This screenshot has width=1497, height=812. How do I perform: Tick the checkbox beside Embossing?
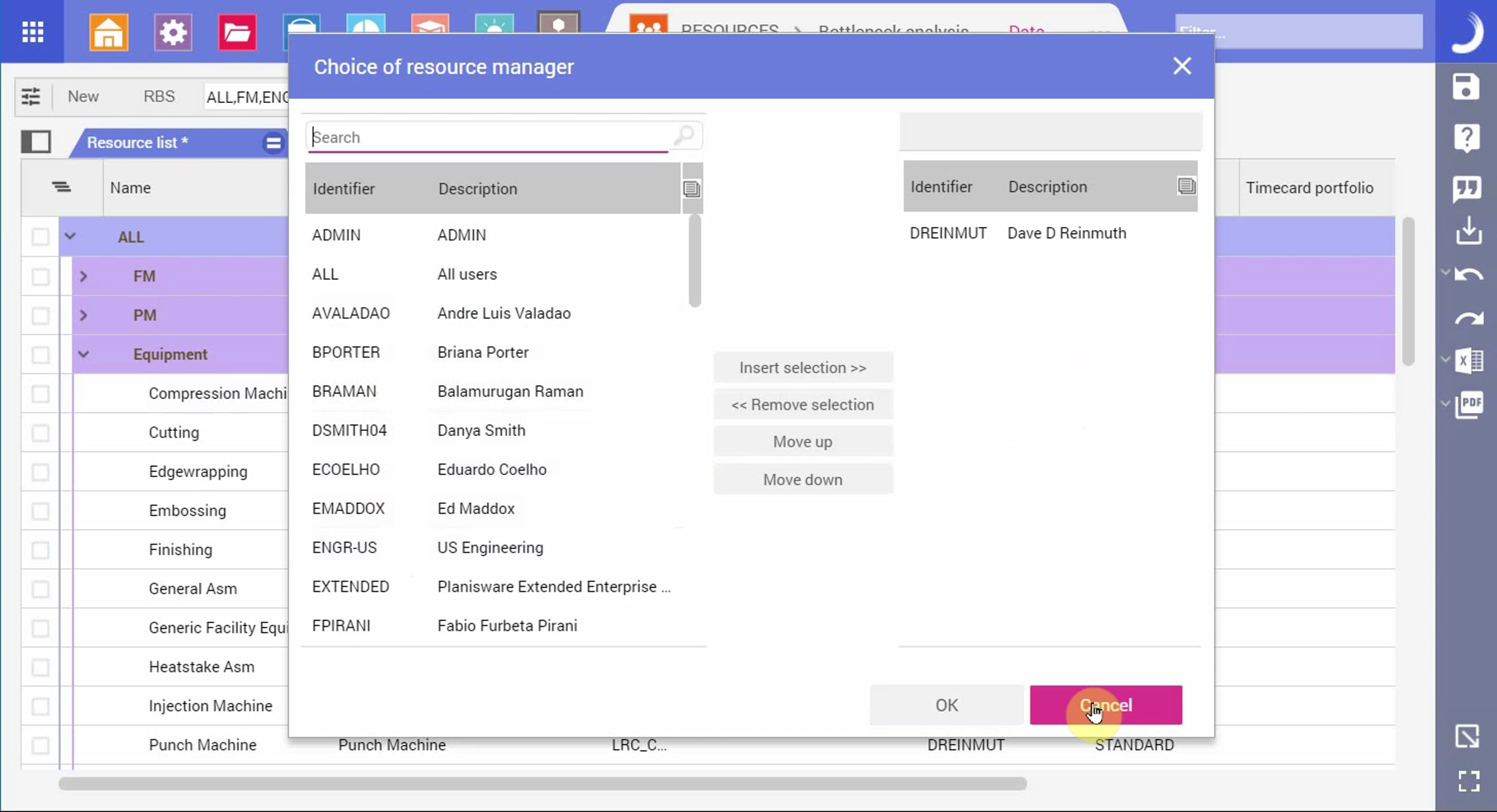41,511
